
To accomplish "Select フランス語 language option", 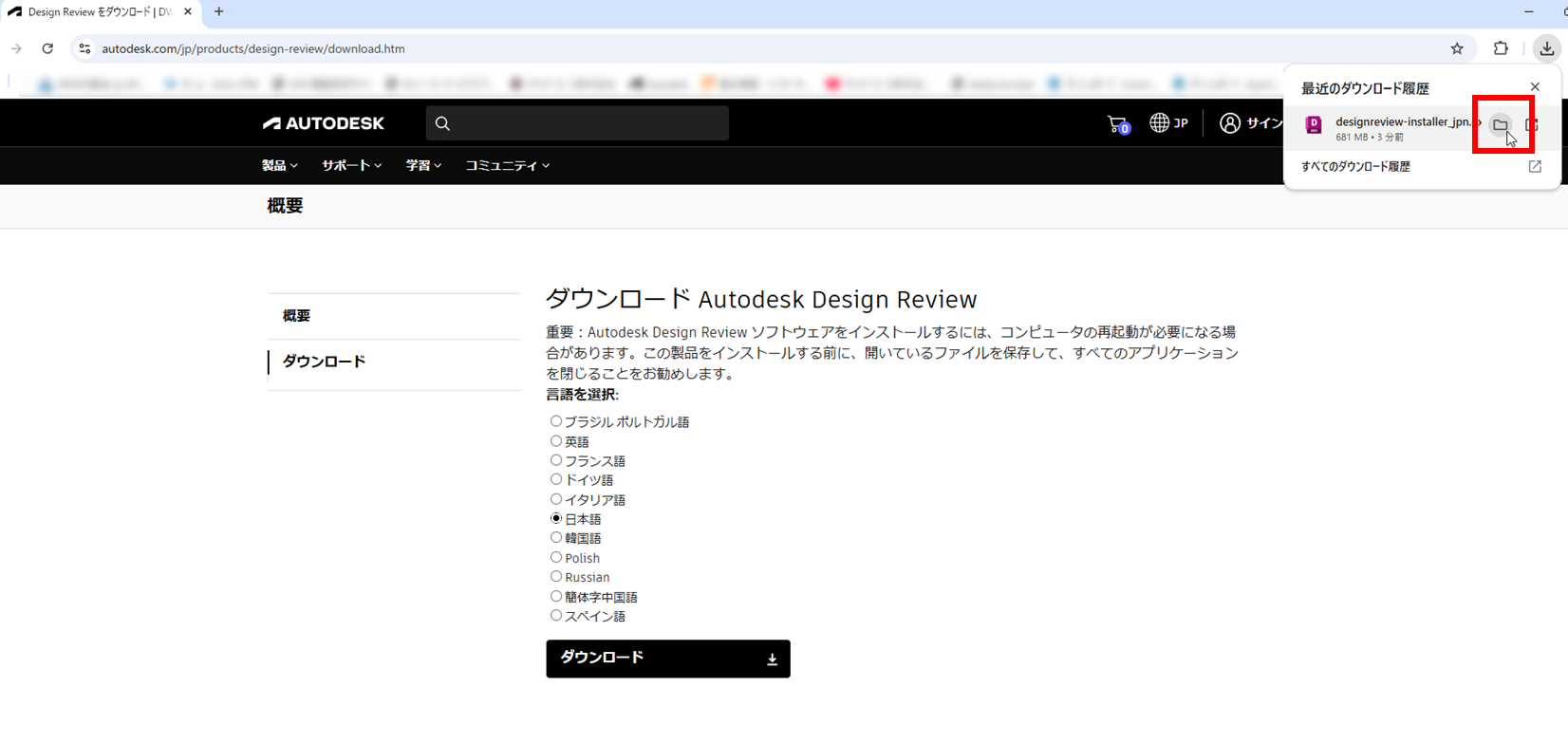I will [x=556, y=460].
